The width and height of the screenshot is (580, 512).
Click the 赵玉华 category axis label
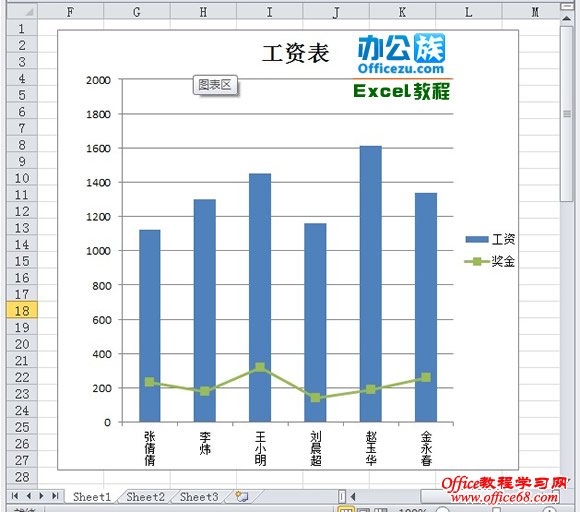point(371,448)
